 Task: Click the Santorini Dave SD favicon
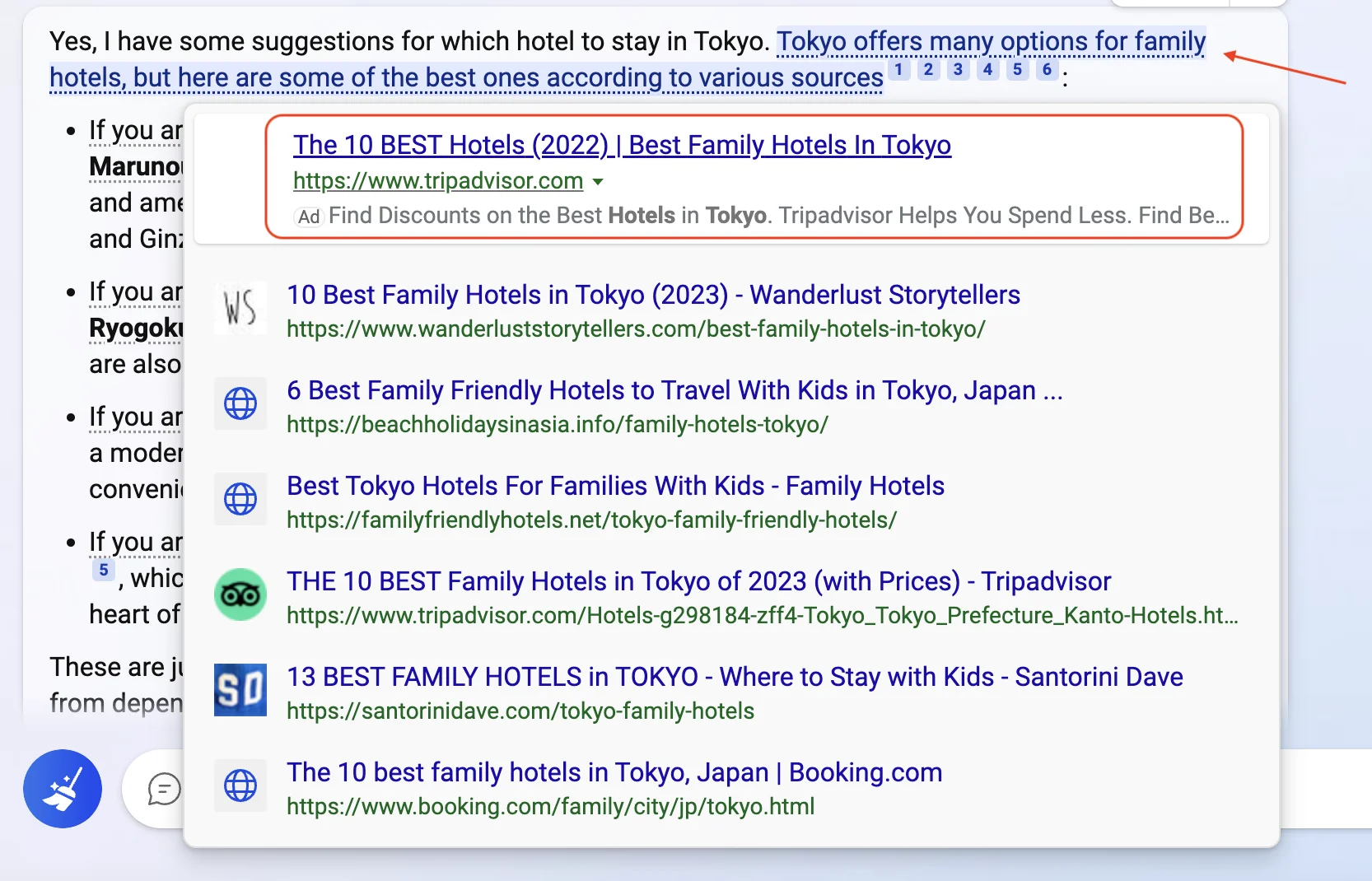[240, 690]
